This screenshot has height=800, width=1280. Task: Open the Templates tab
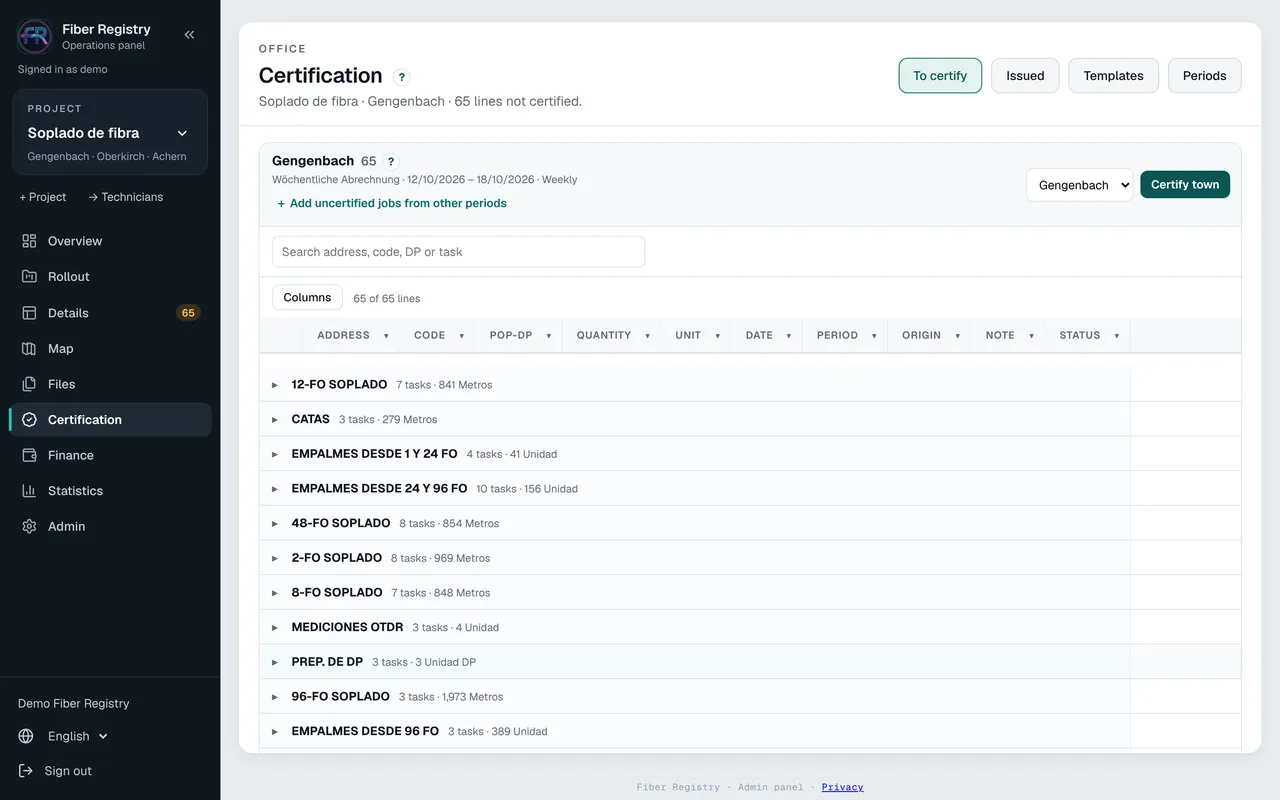pos(1113,76)
